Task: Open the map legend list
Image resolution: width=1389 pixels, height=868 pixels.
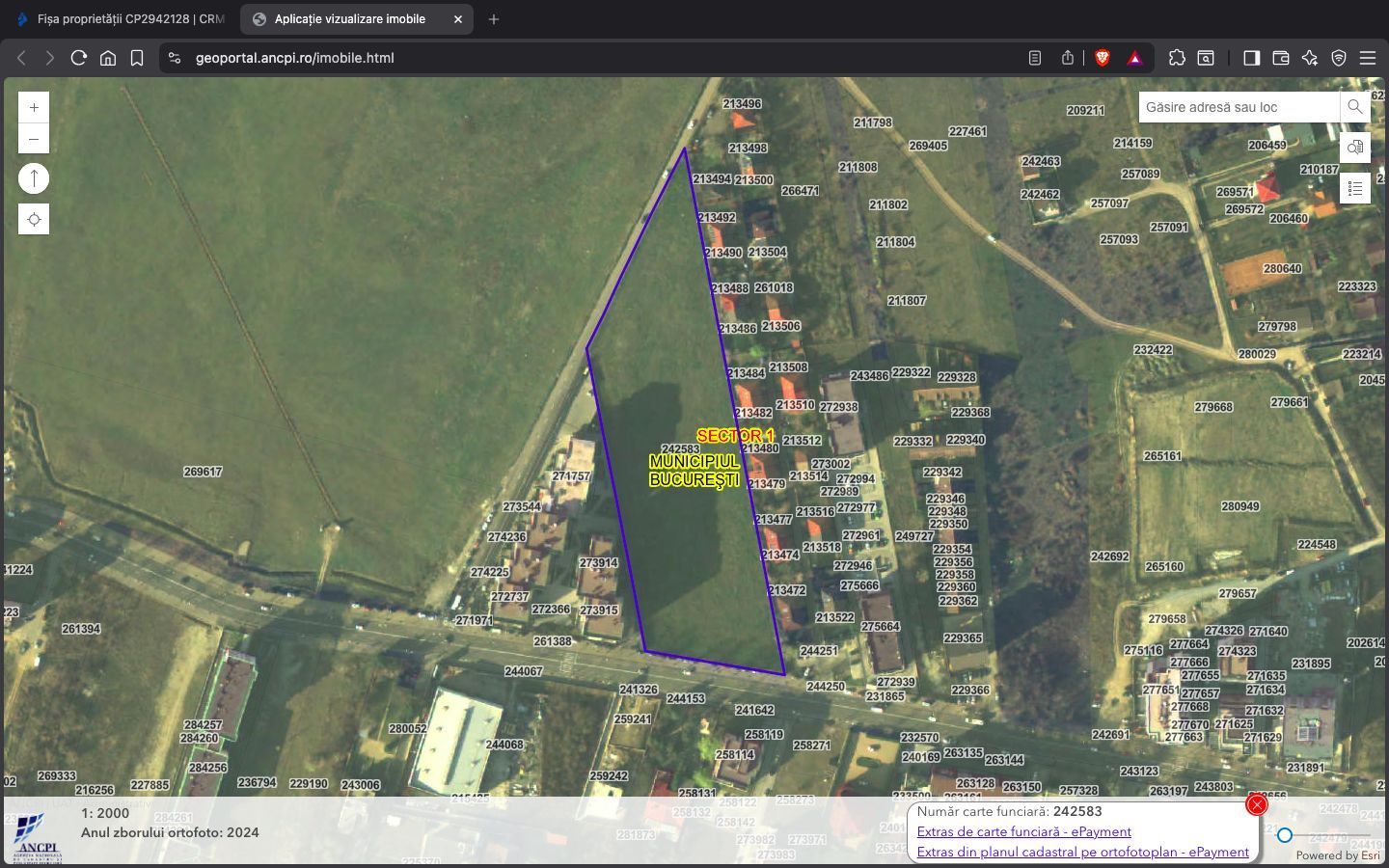Action: click(x=1355, y=188)
